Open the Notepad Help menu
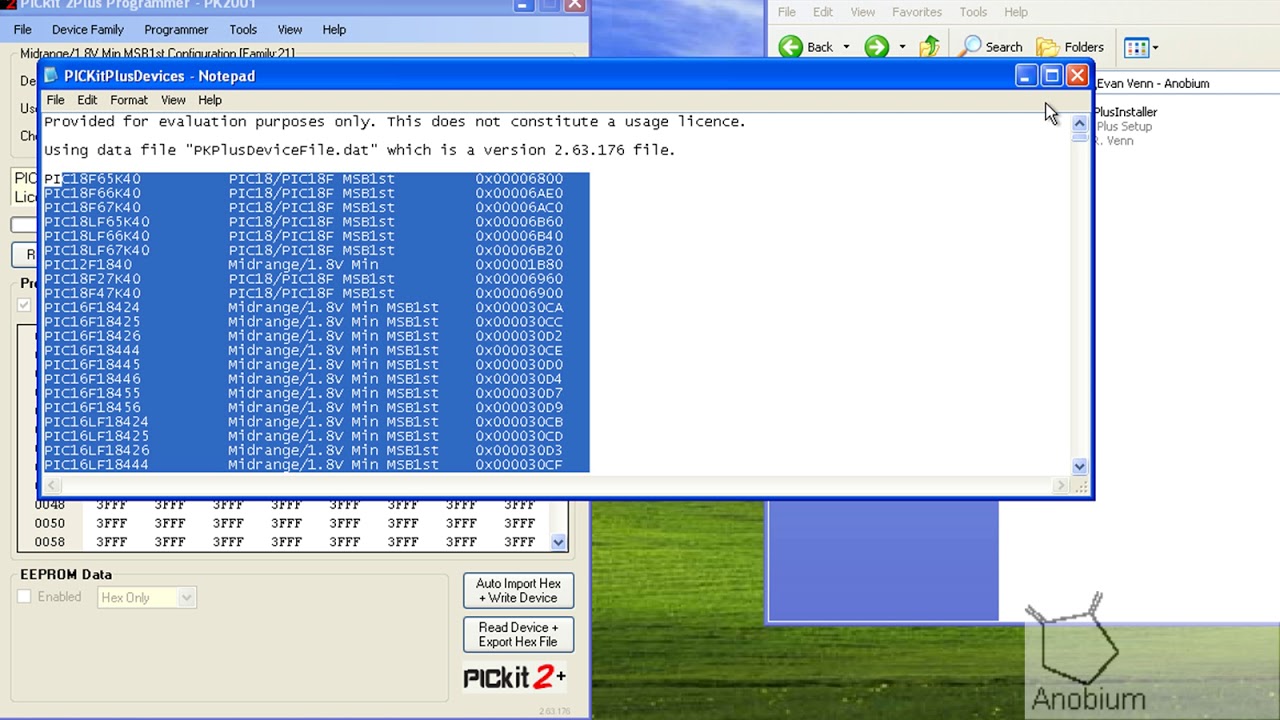Screen dimensions: 1280x720 (210, 100)
